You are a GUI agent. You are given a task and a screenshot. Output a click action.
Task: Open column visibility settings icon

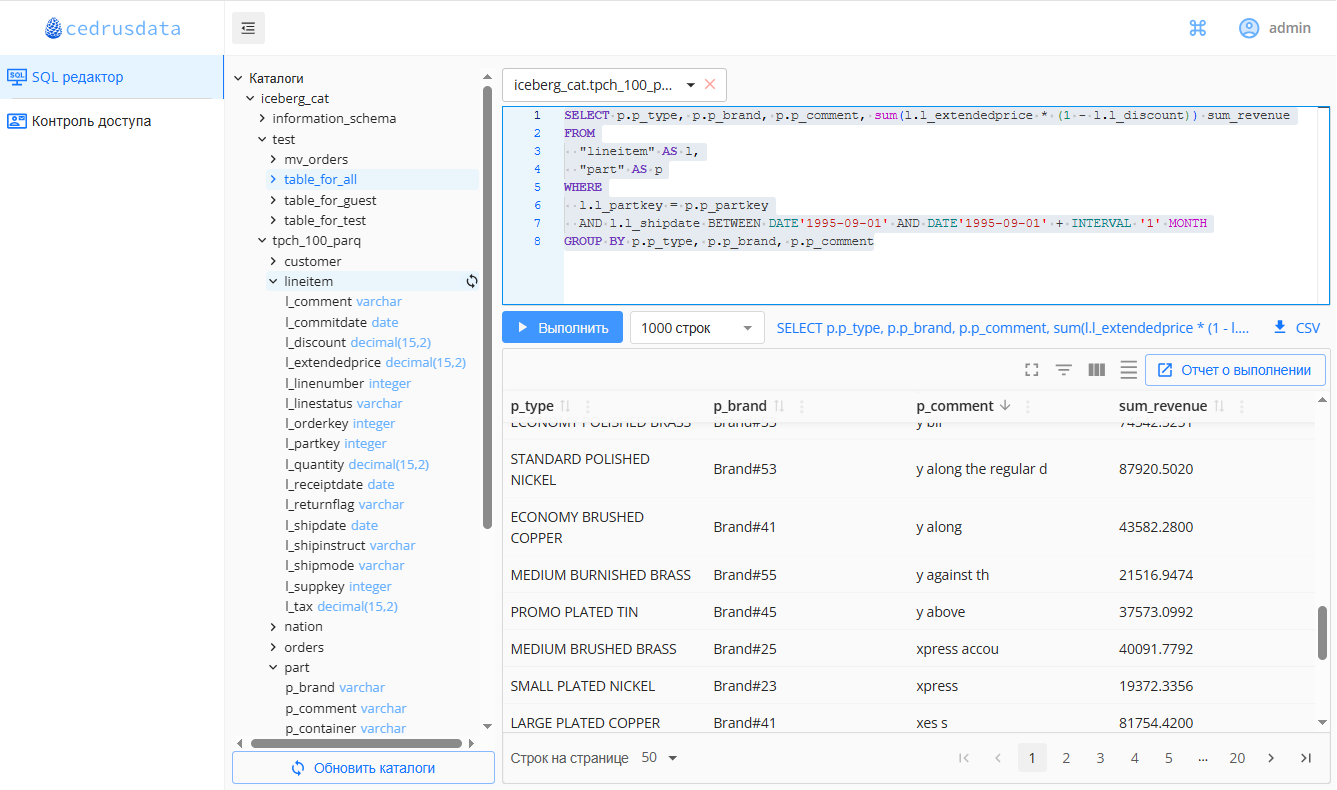(1096, 370)
